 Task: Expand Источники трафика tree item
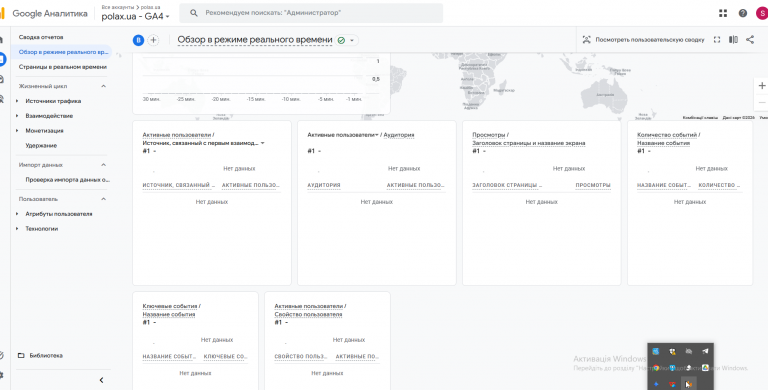click(17, 101)
